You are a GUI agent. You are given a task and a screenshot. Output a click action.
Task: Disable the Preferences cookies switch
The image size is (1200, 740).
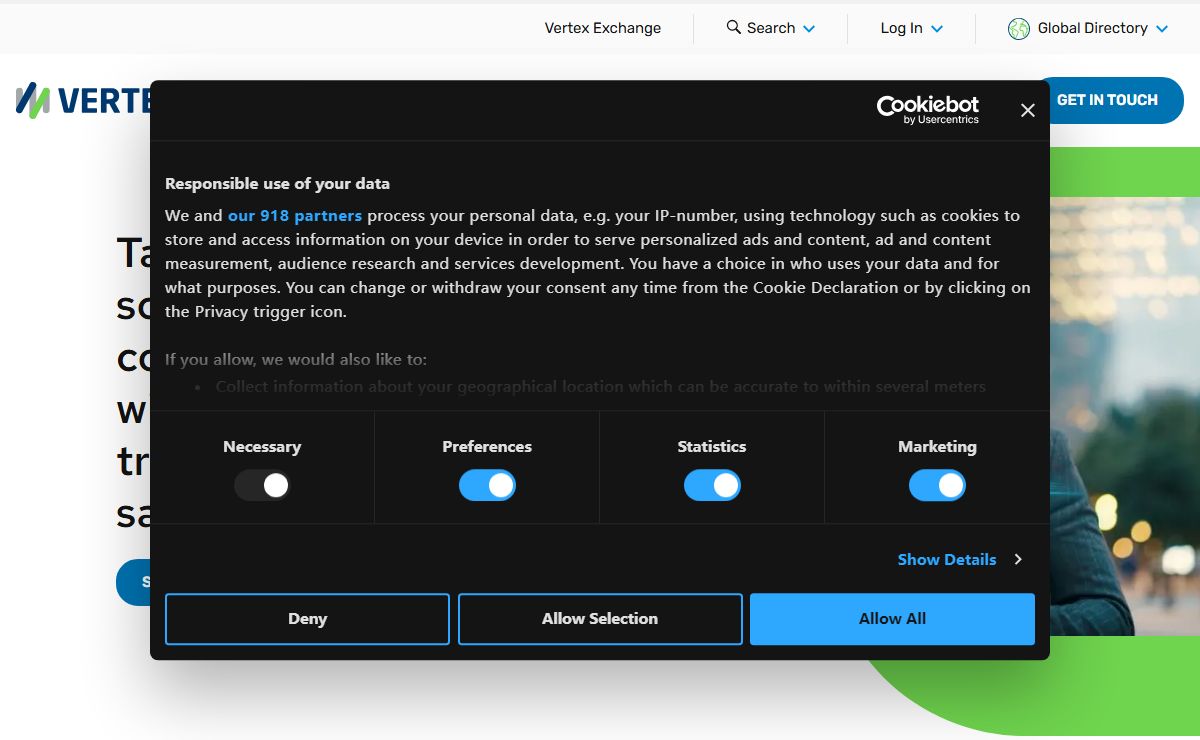pyautogui.click(x=487, y=485)
